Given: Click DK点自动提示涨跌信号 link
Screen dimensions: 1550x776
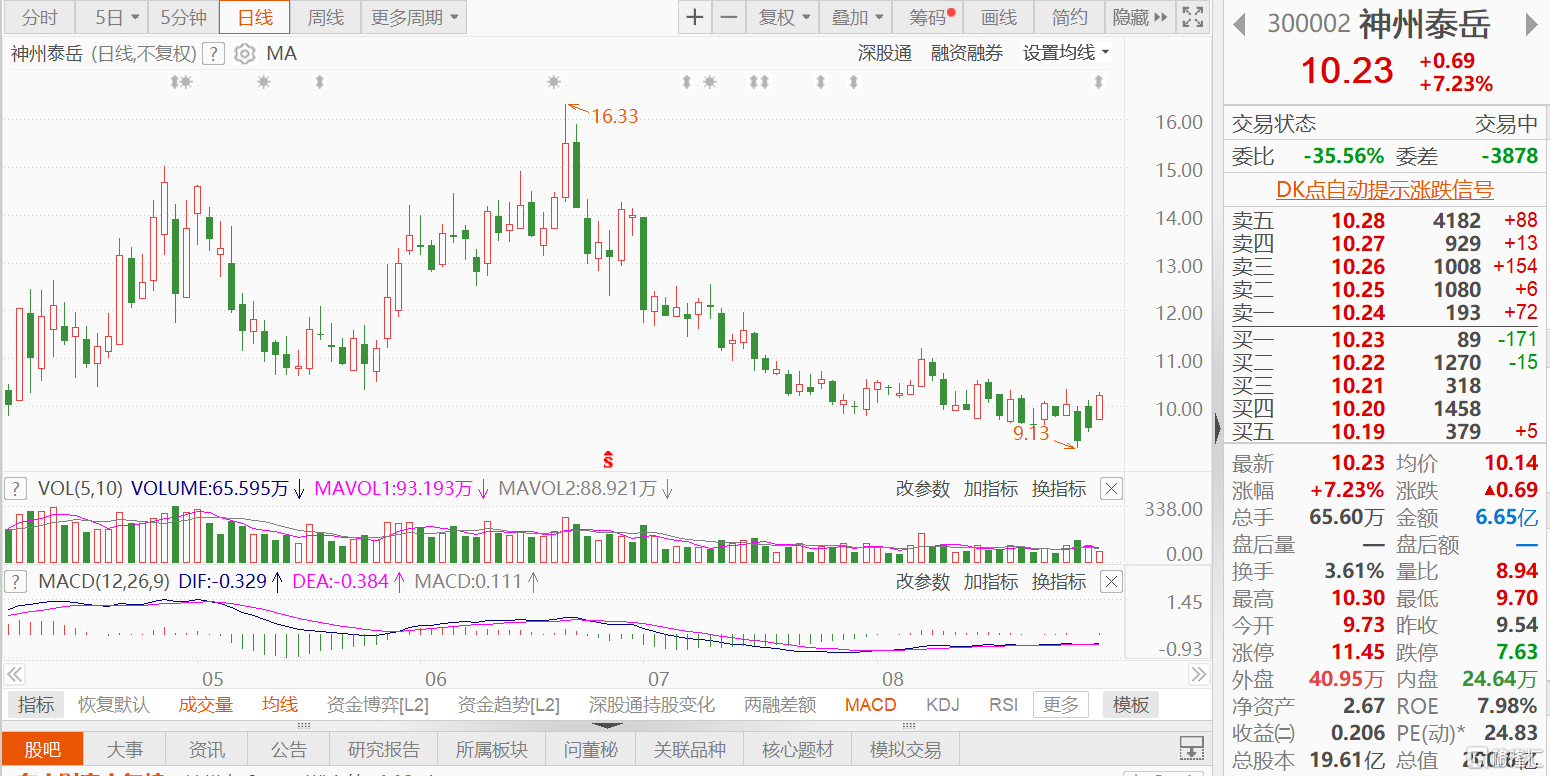Looking at the screenshot, I should pyautogui.click(x=1384, y=190).
